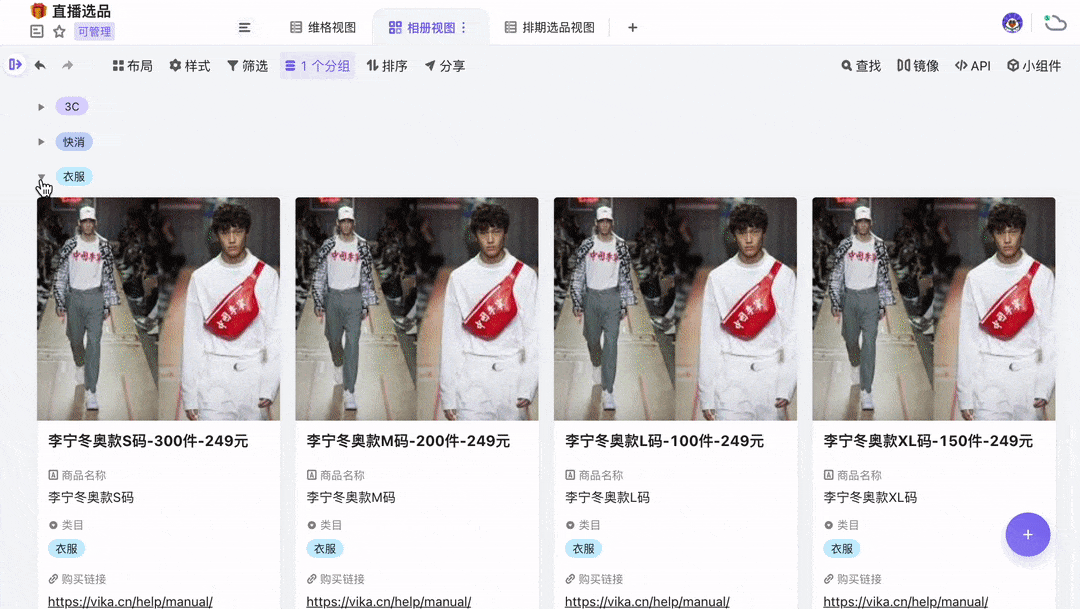Screen dimensions: 1080x609
Task: Open the 镜像 mirror feature
Action: (x=917, y=63)
